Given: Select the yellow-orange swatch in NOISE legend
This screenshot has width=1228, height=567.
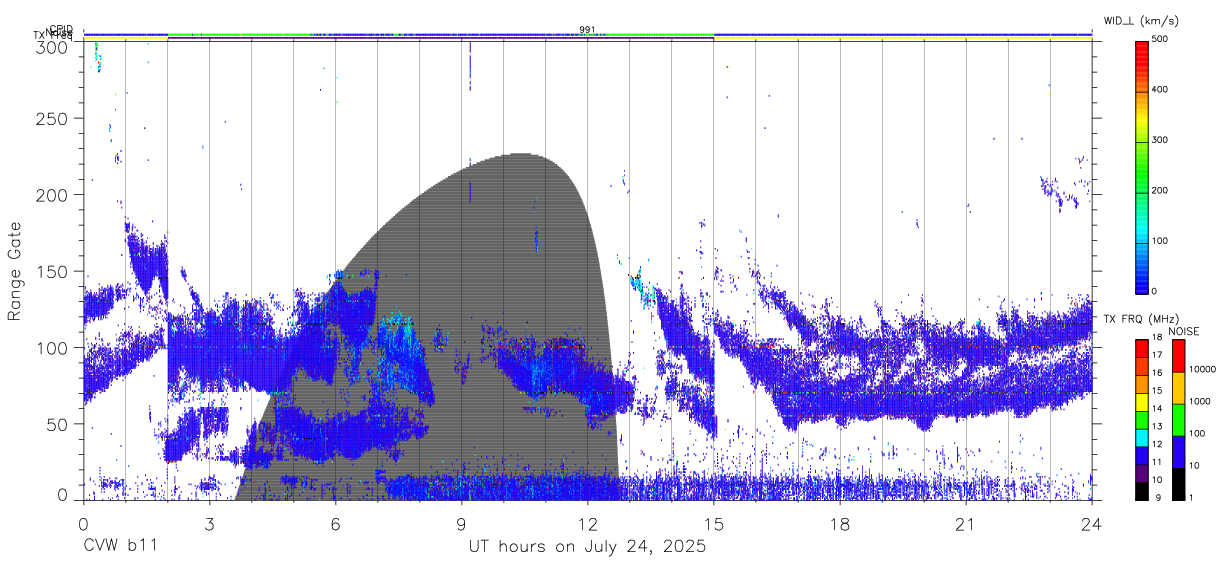Looking at the screenshot, I should [1177, 388].
